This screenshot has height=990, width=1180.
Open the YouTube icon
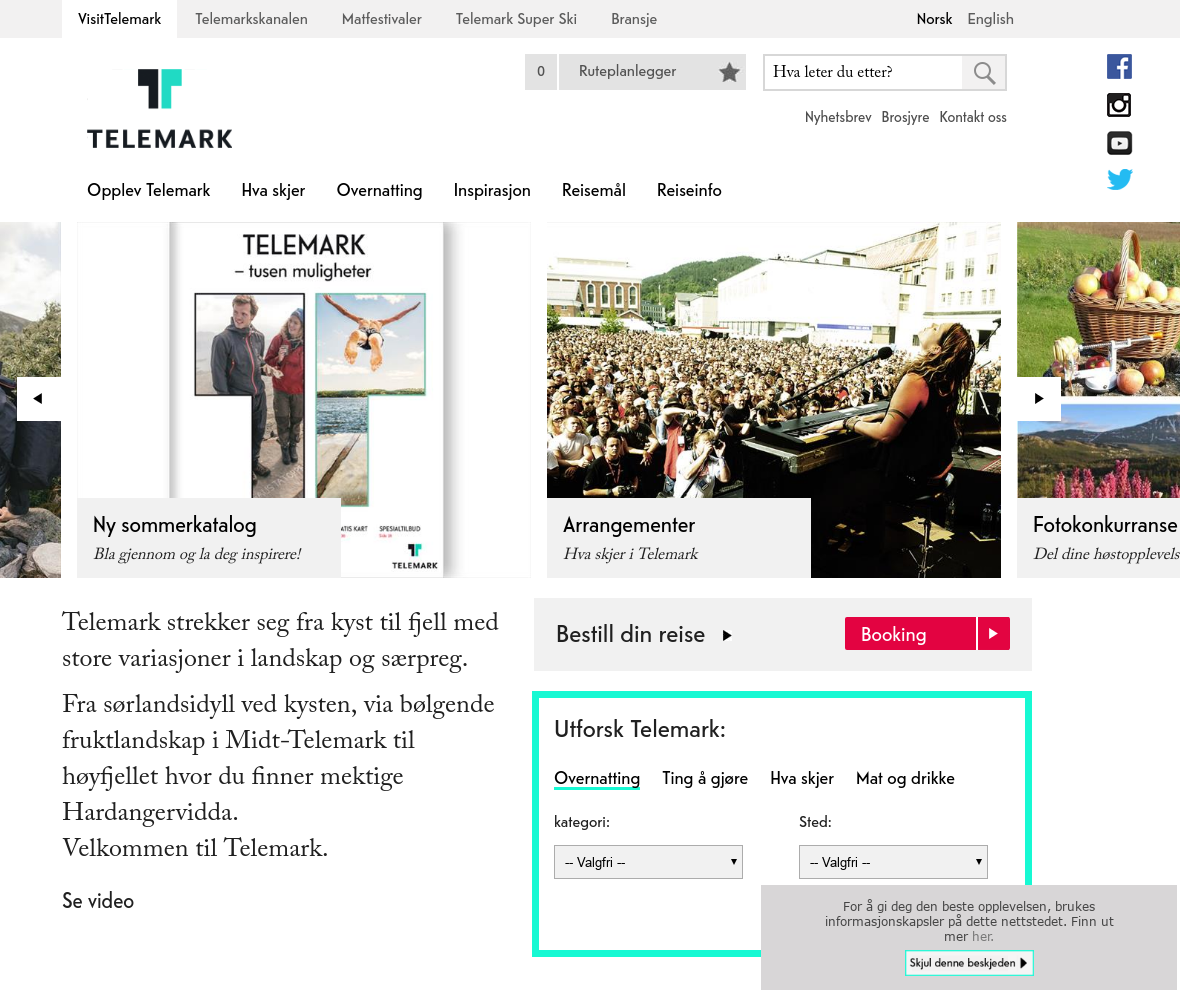(x=1119, y=143)
